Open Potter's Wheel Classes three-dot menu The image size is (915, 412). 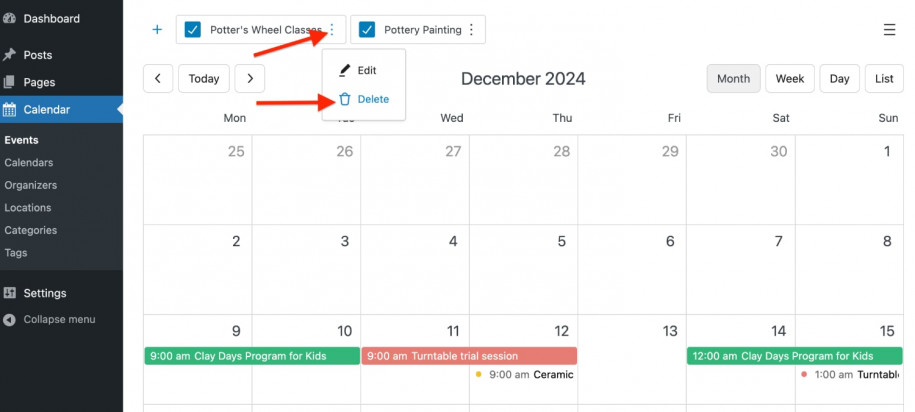coord(332,30)
